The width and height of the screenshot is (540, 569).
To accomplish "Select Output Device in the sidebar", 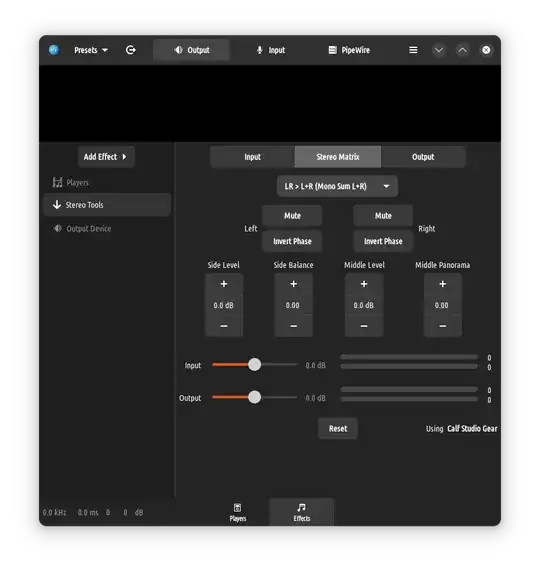I will (107, 228).
